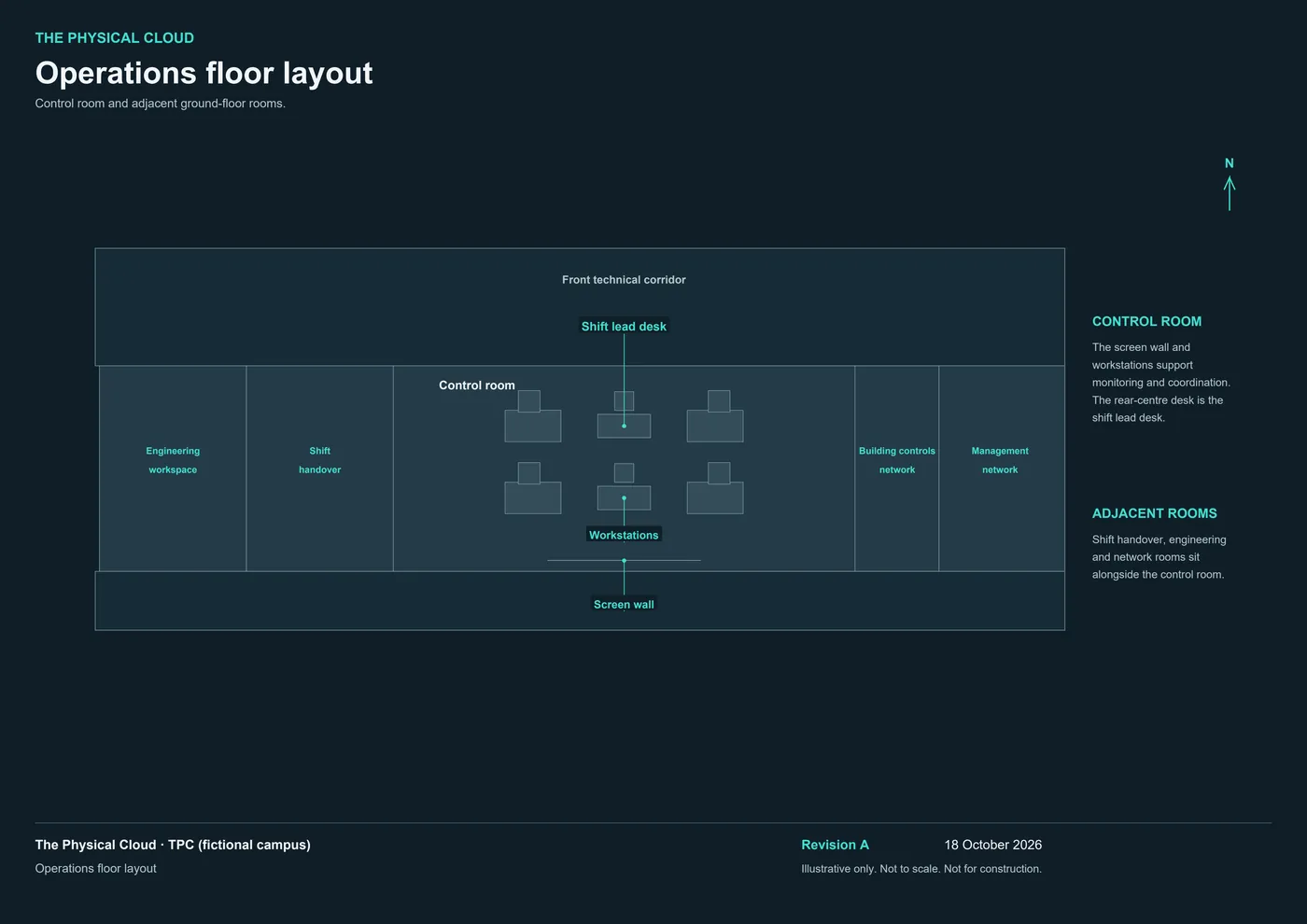The image size is (1307, 924).
Task: Click the "Workstations" callout label
Action: pos(624,535)
